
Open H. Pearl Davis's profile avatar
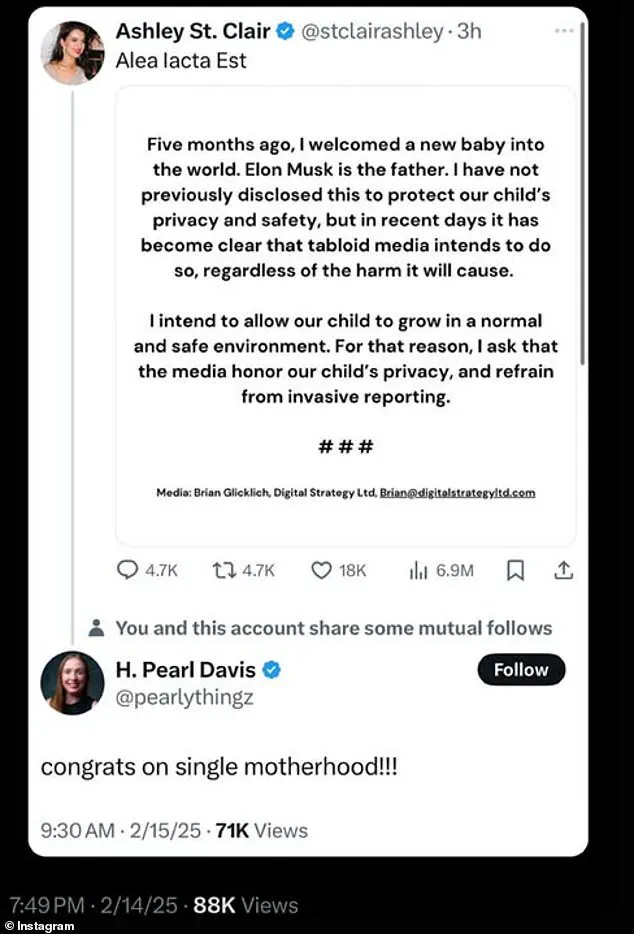tap(72, 682)
